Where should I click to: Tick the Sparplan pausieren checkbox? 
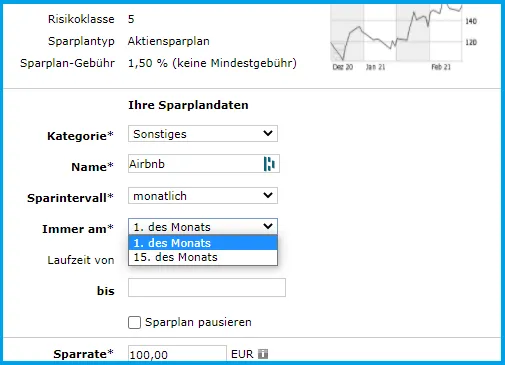click(134, 323)
